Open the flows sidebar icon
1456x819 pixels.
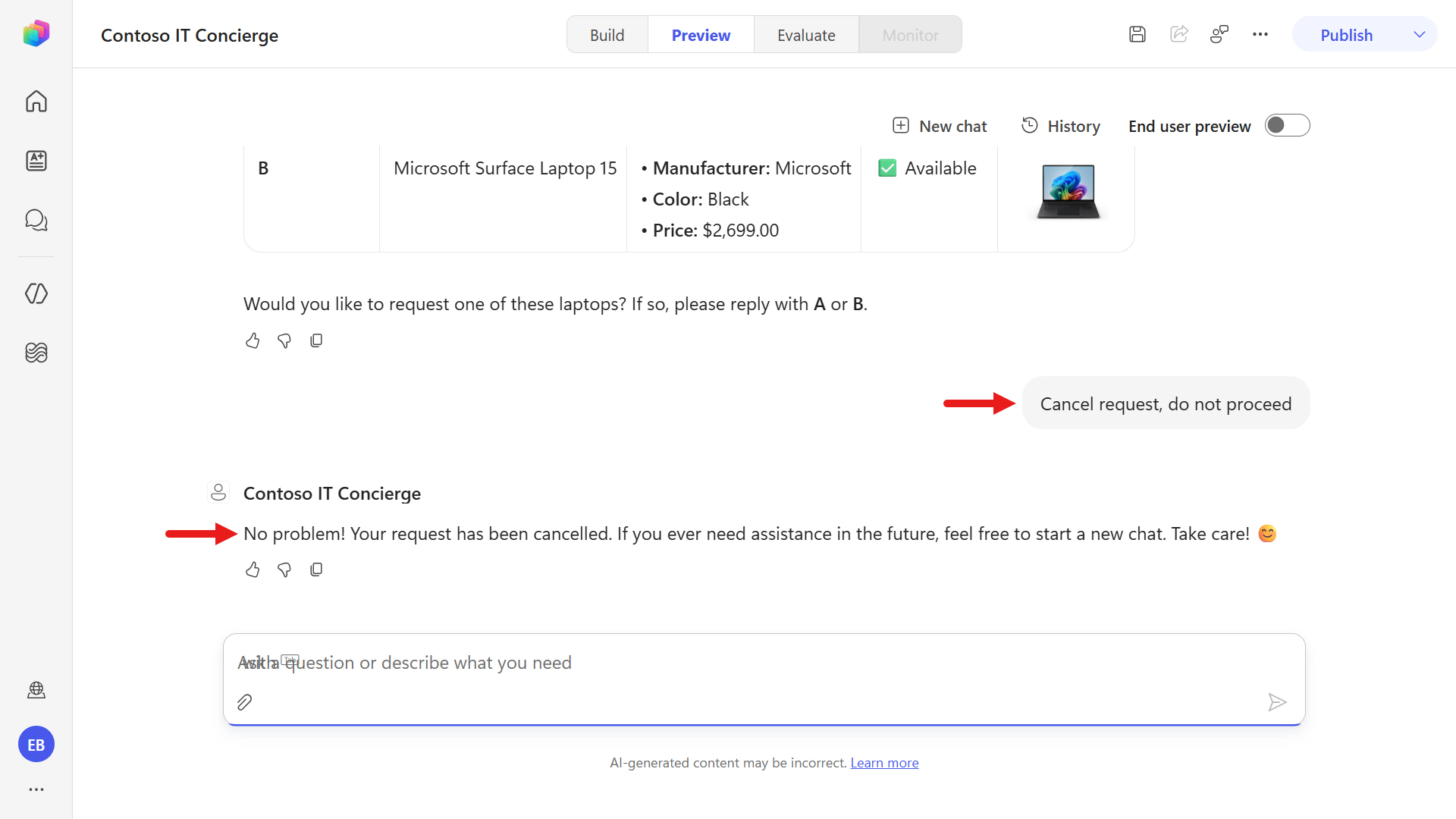36,353
